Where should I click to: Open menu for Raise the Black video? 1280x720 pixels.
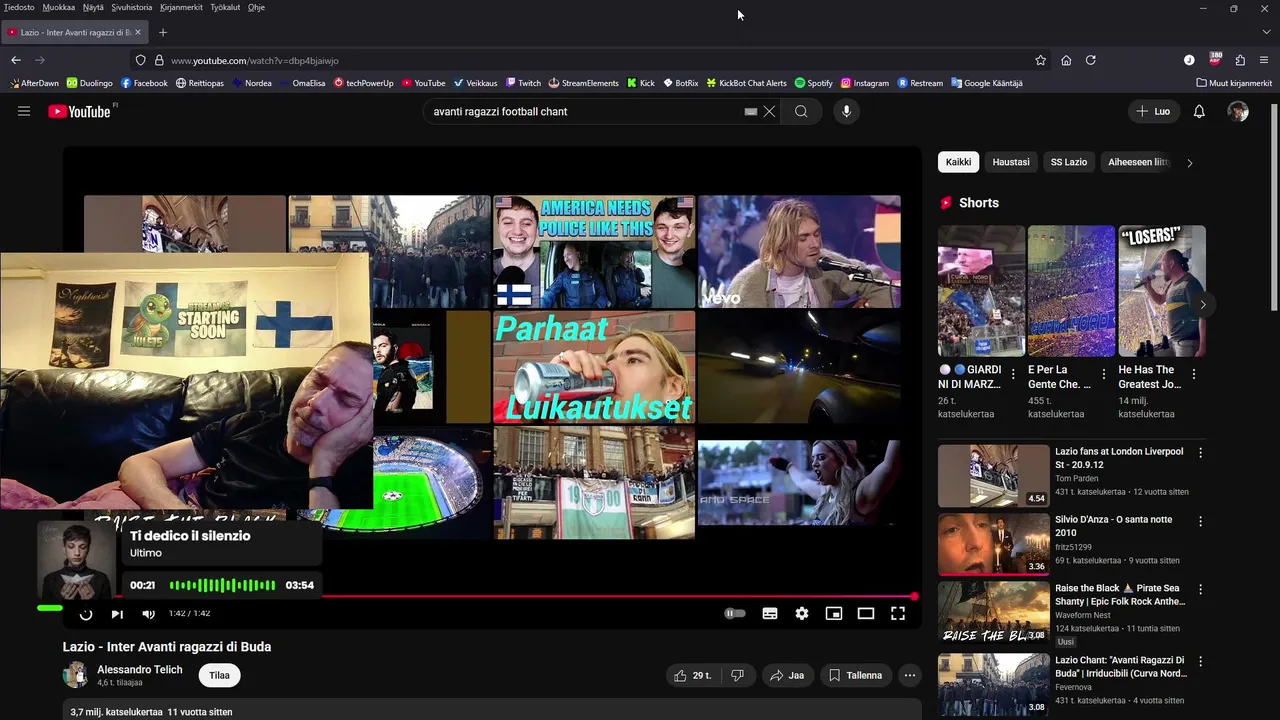(x=1200, y=589)
